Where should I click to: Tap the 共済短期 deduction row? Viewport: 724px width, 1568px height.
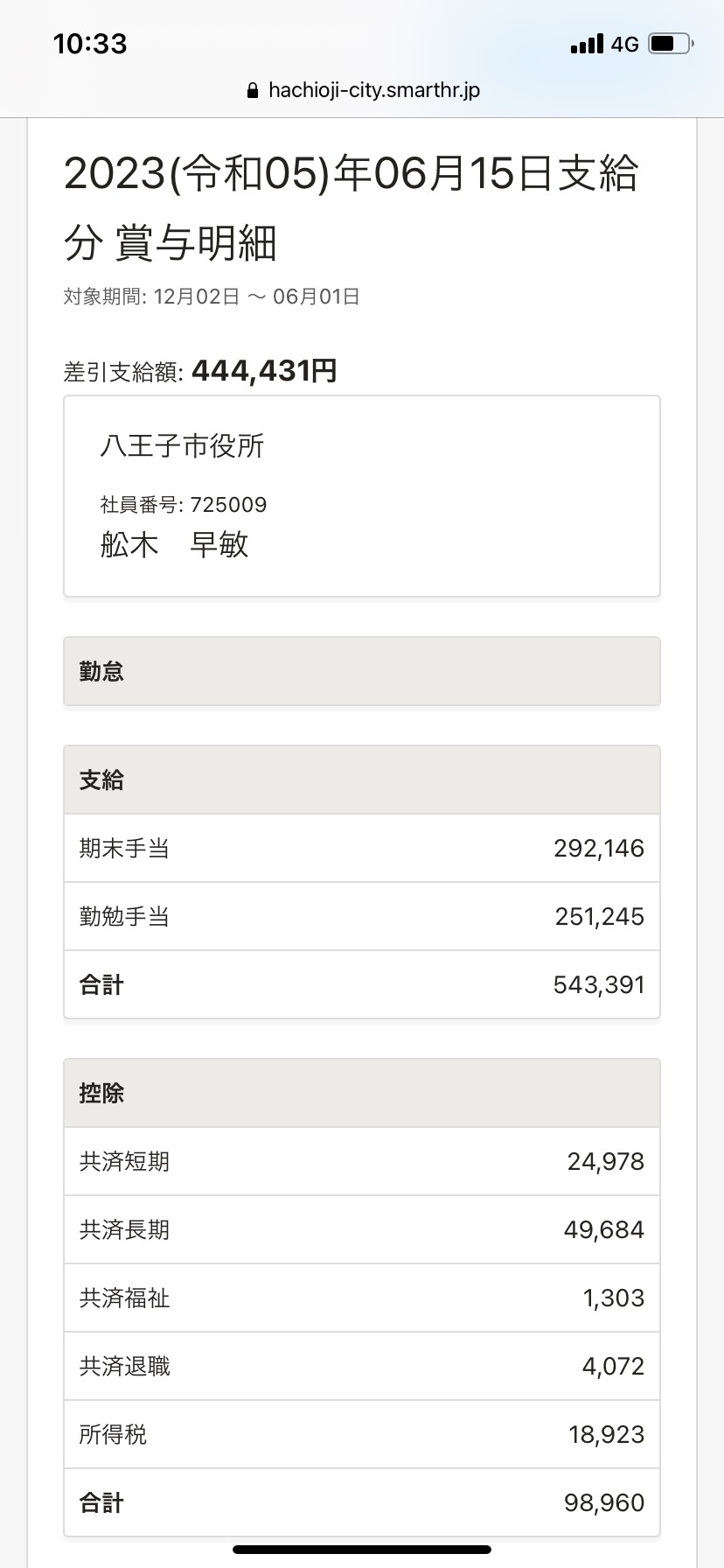pyautogui.click(x=362, y=1161)
